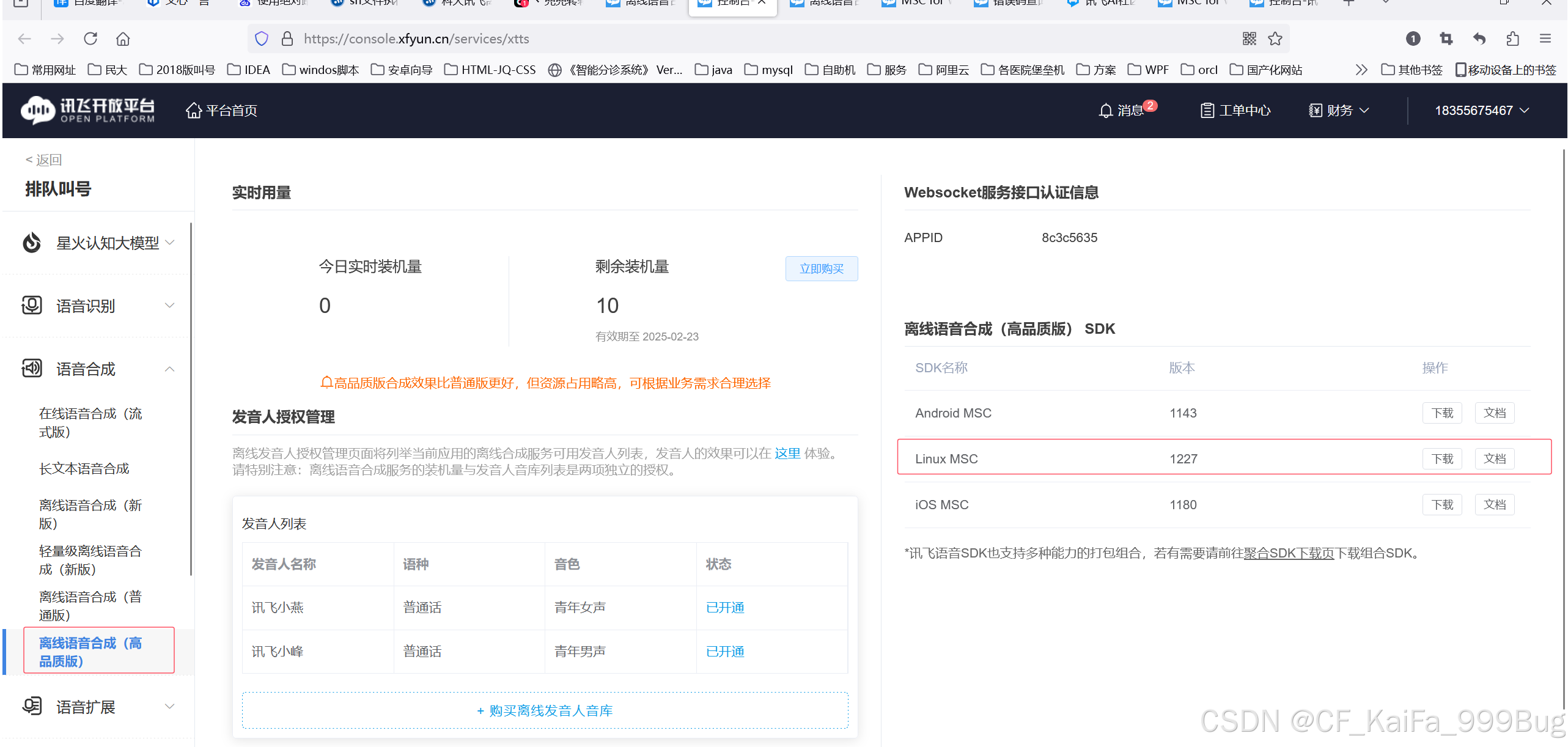Image resolution: width=1568 pixels, height=747 pixels.
Task: Click the undo arrow toolbar icon
Action: [x=1479, y=39]
